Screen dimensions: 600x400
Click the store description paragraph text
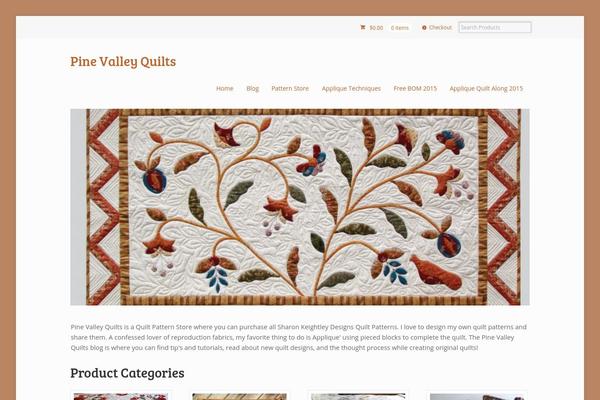coord(298,337)
